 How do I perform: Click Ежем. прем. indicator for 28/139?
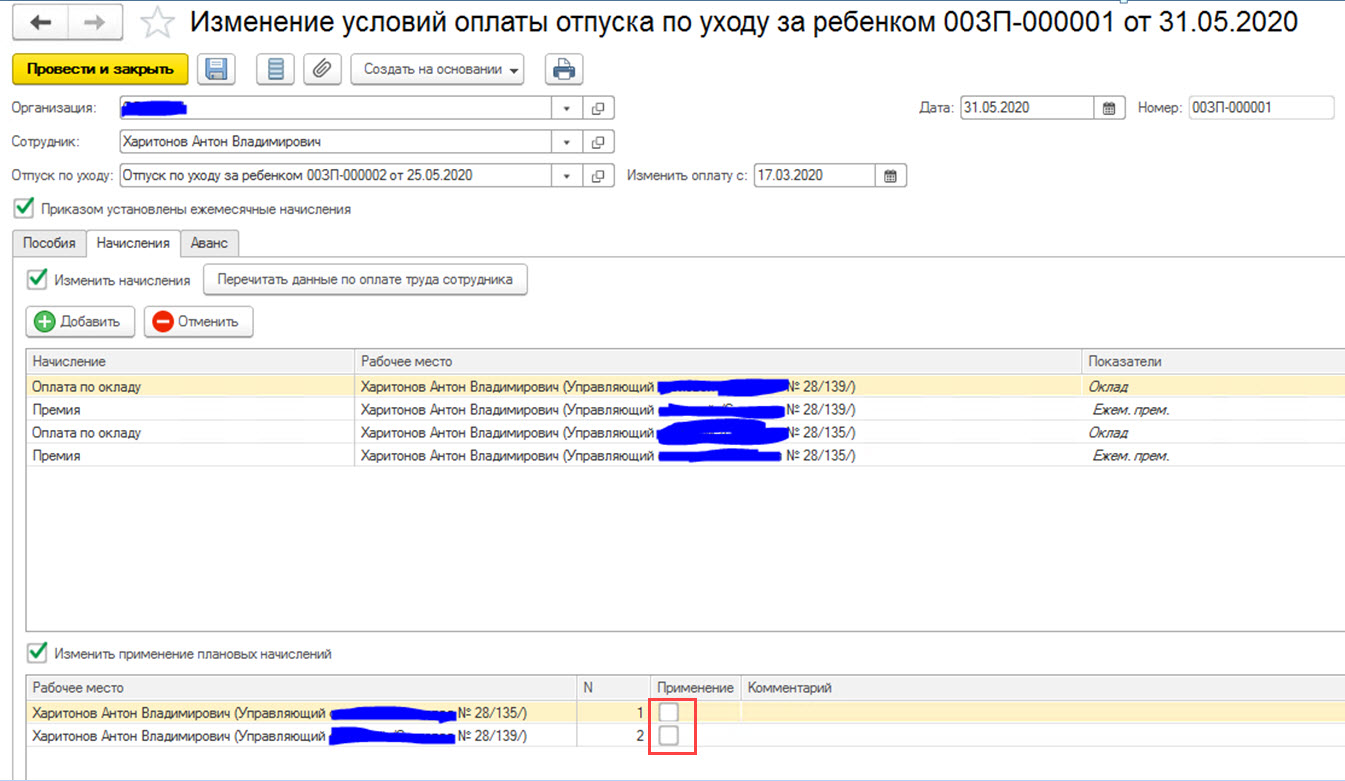[1131, 410]
